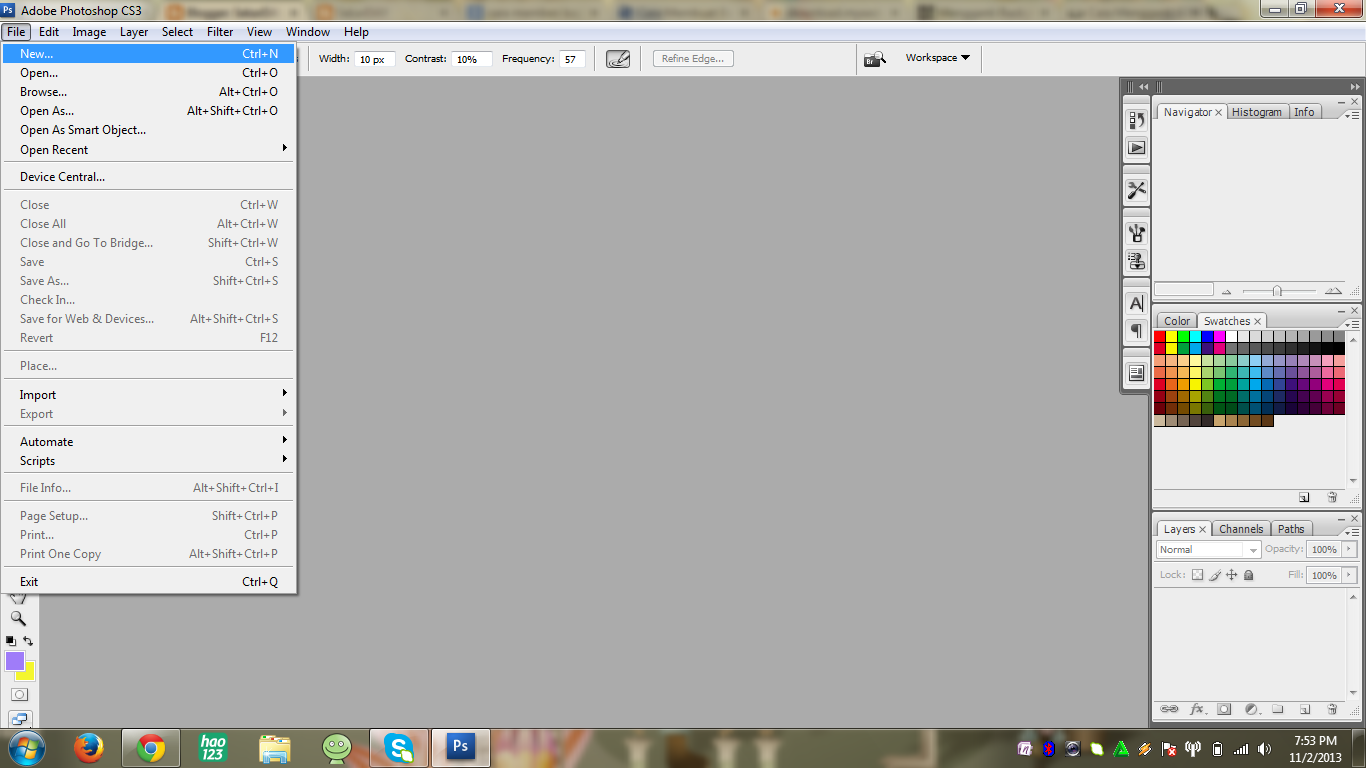Open the Layer Comps panel icon
The image size is (1366, 768).
click(1137, 373)
